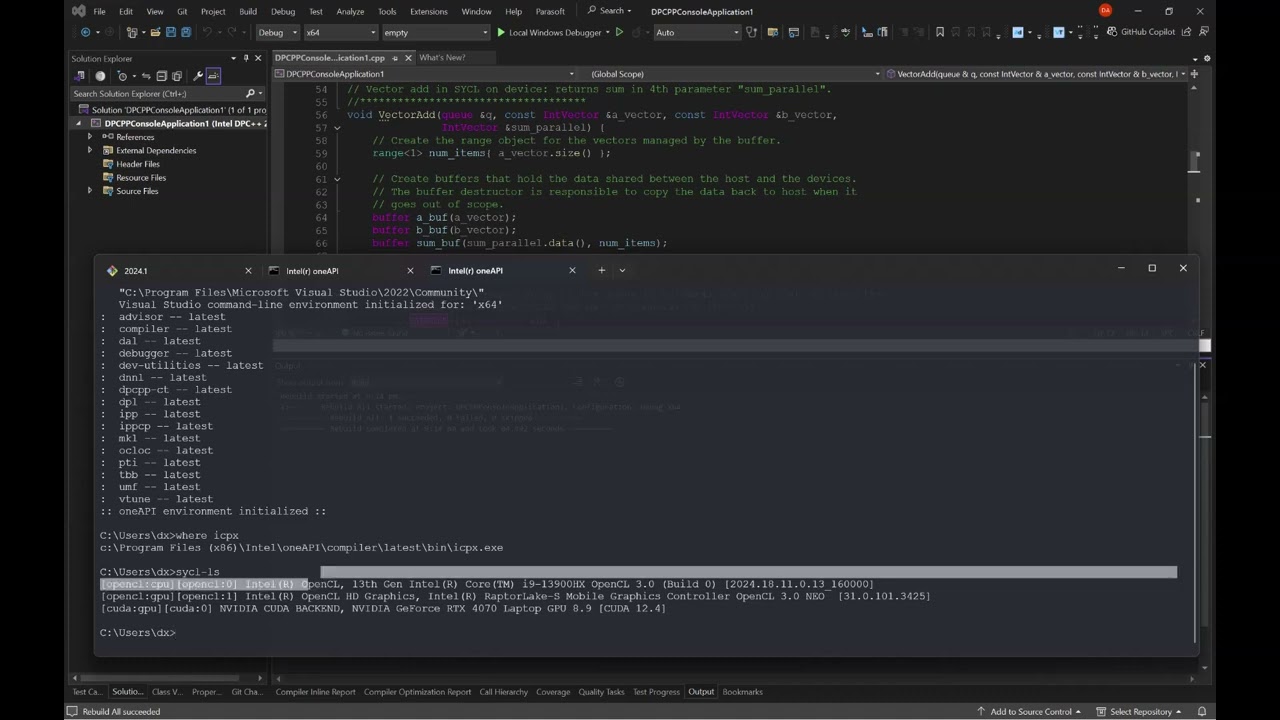Viewport: 1280px width, 720px height.
Task: Open the Auto dropdown in toolbar
Action: (698, 32)
